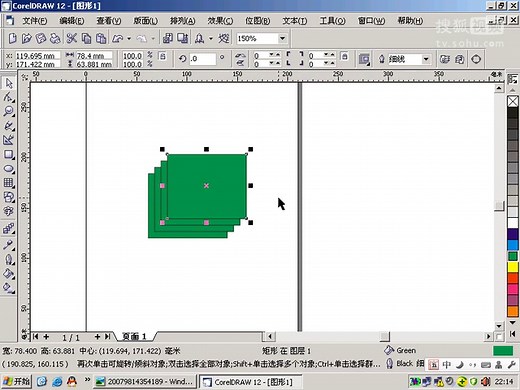Select the Fill bucket tool
The height and width of the screenshot is (390, 520).
click(9, 274)
